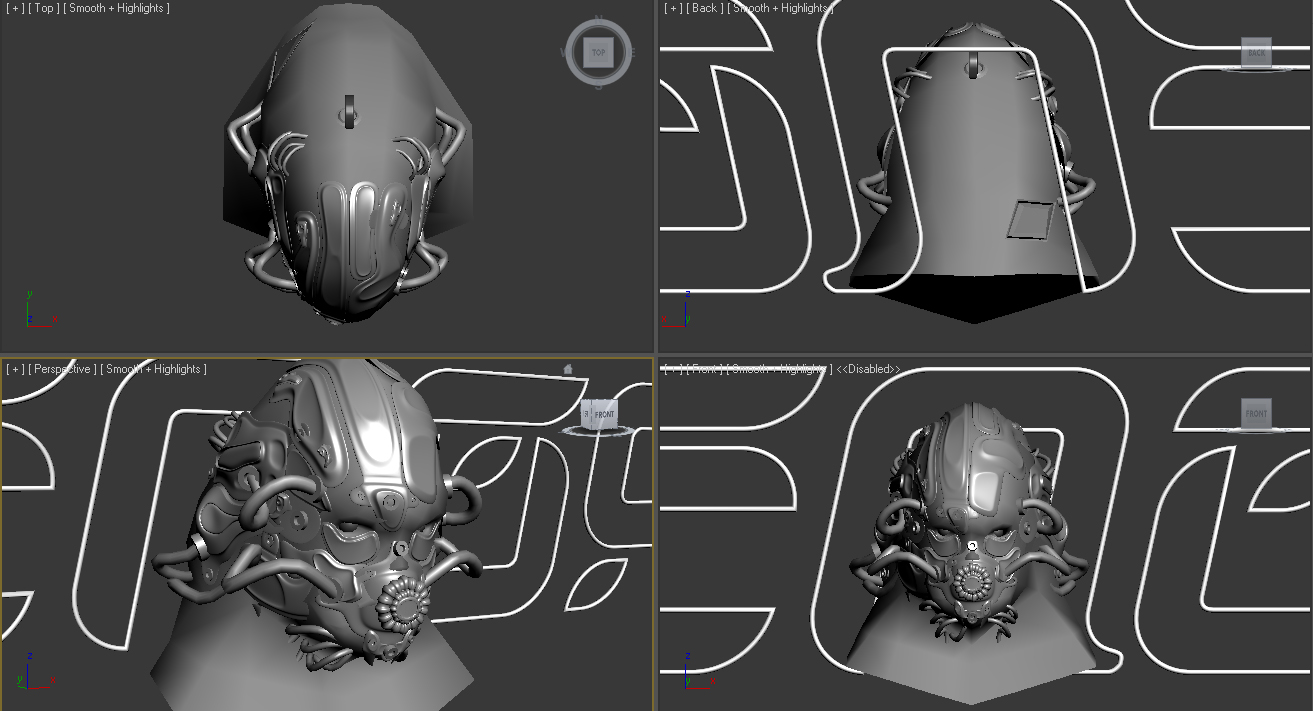The width and height of the screenshot is (1313, 711).
Task: Select the FRONT face on the Perspective ViewCube
Action: point(604,412)
